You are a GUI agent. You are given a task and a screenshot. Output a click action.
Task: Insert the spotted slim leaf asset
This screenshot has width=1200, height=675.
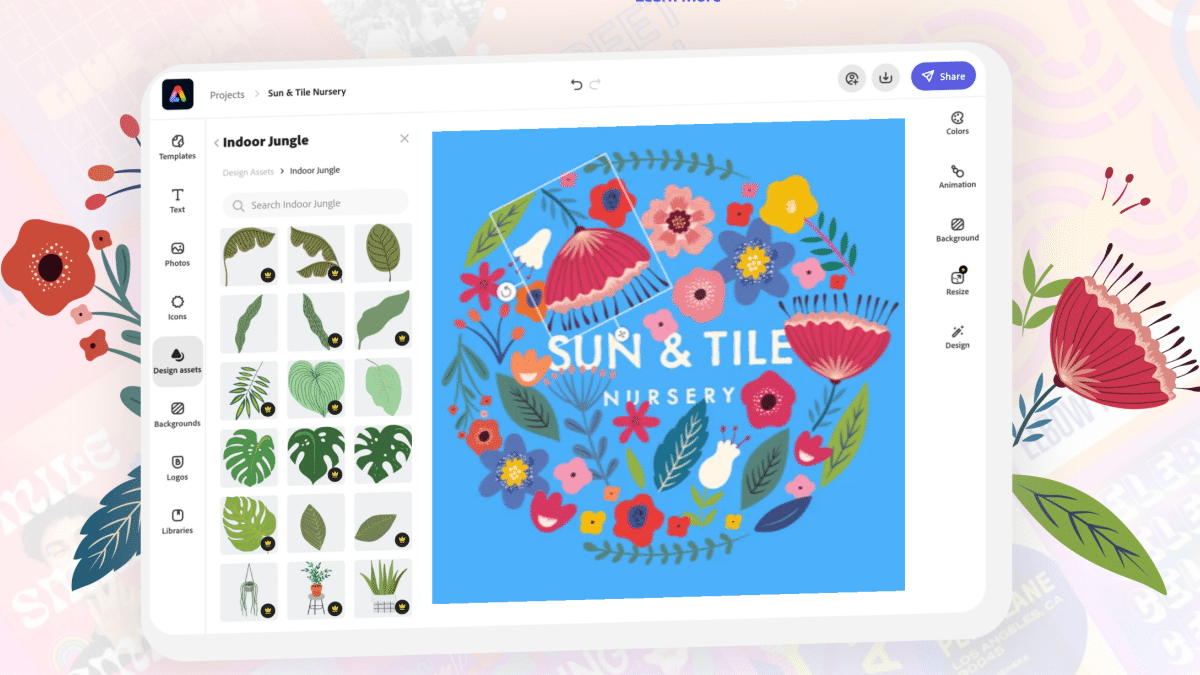[315, 321]
